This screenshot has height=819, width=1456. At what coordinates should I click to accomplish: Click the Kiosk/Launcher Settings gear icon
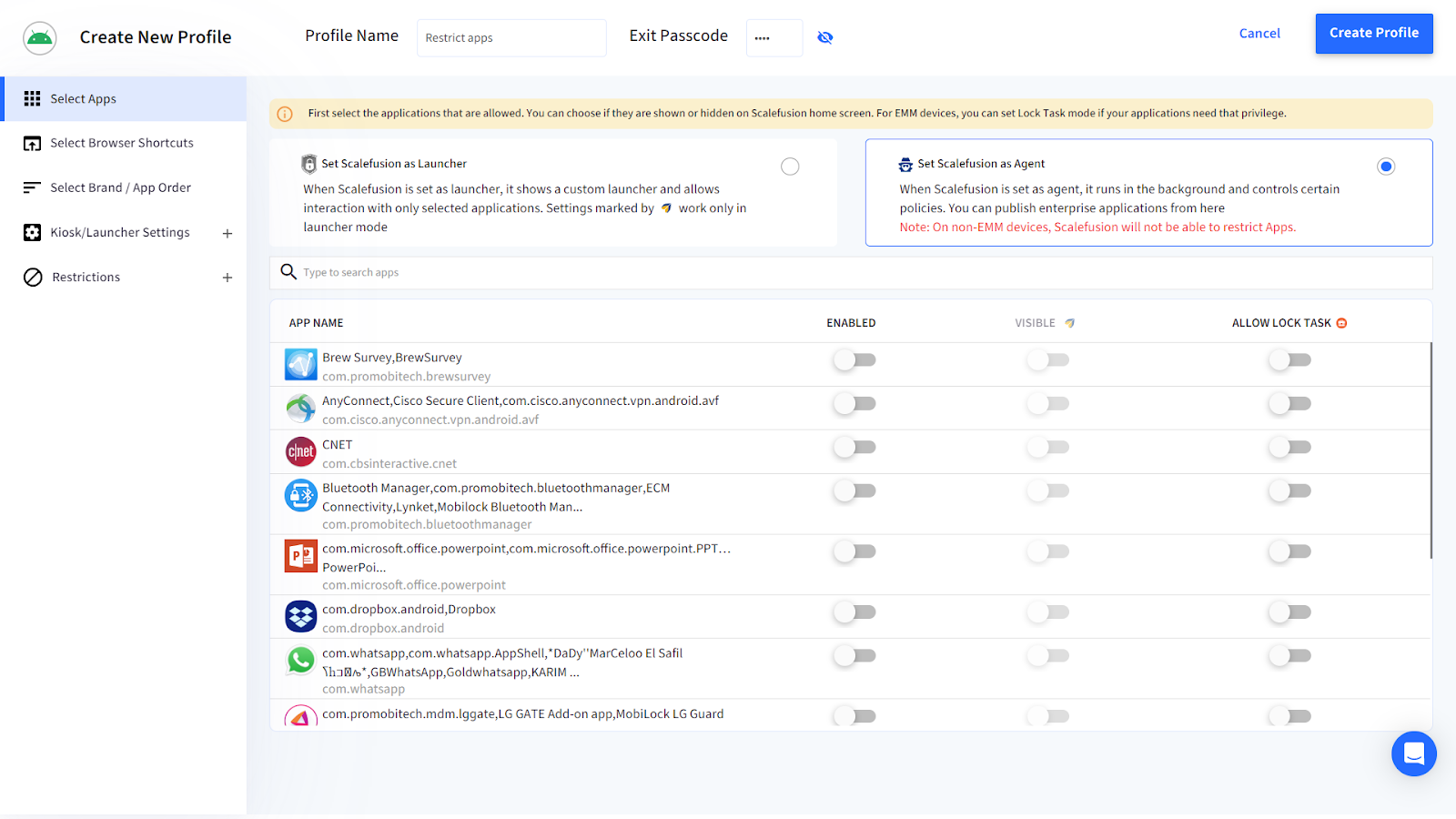(32, 232)
